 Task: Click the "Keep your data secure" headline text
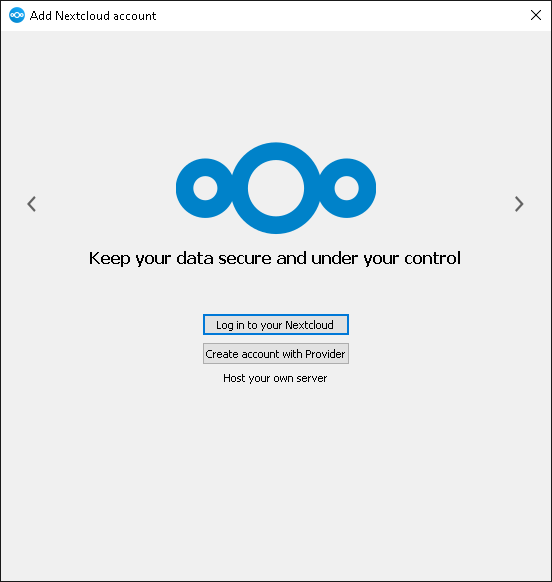[275, 258]
